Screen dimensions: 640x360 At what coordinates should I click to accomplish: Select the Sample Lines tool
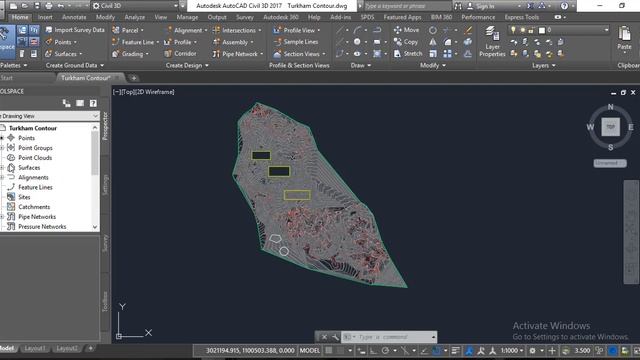(x=296, y=42)
